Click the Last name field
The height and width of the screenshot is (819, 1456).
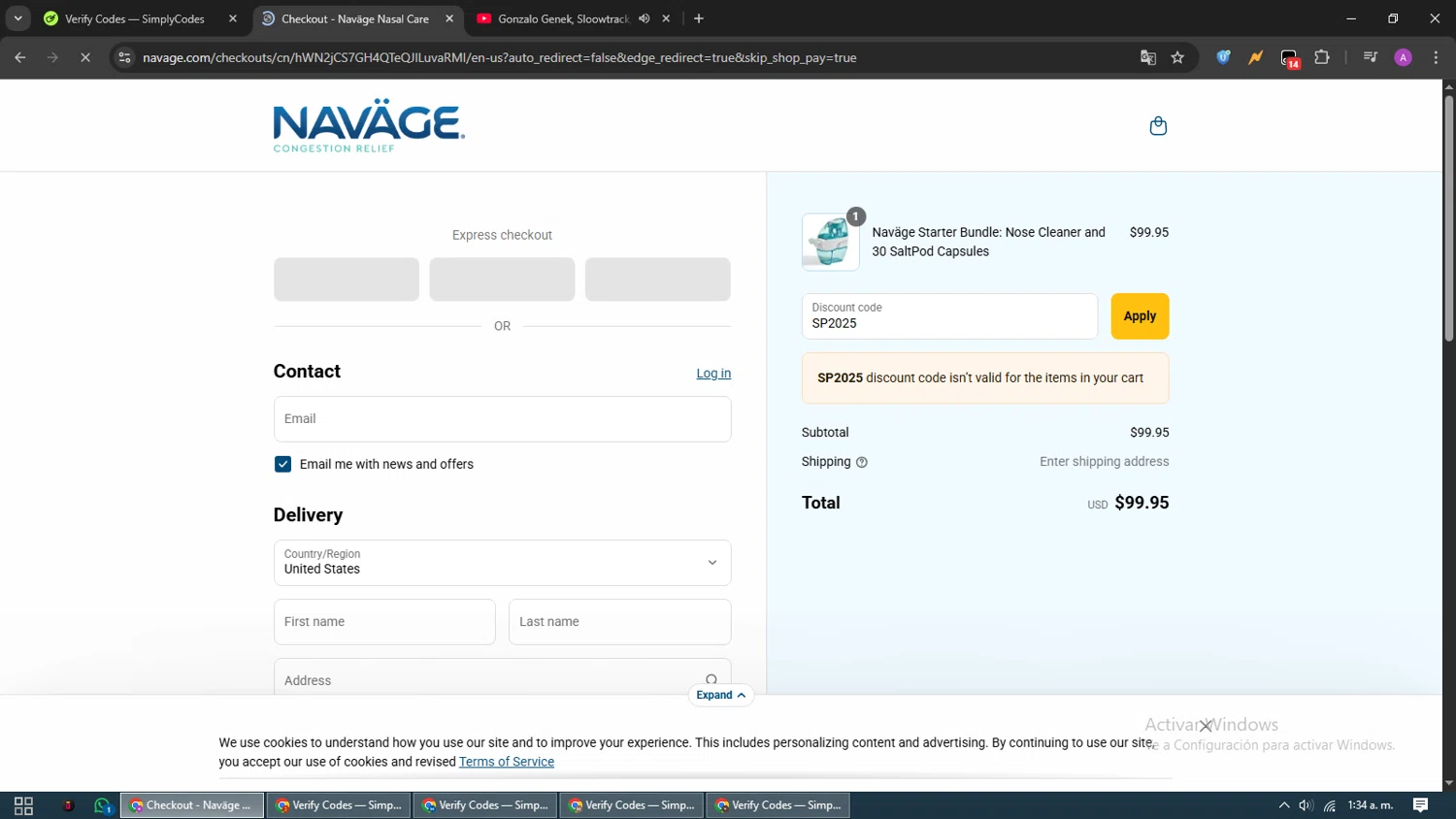[x=619, y=622]
